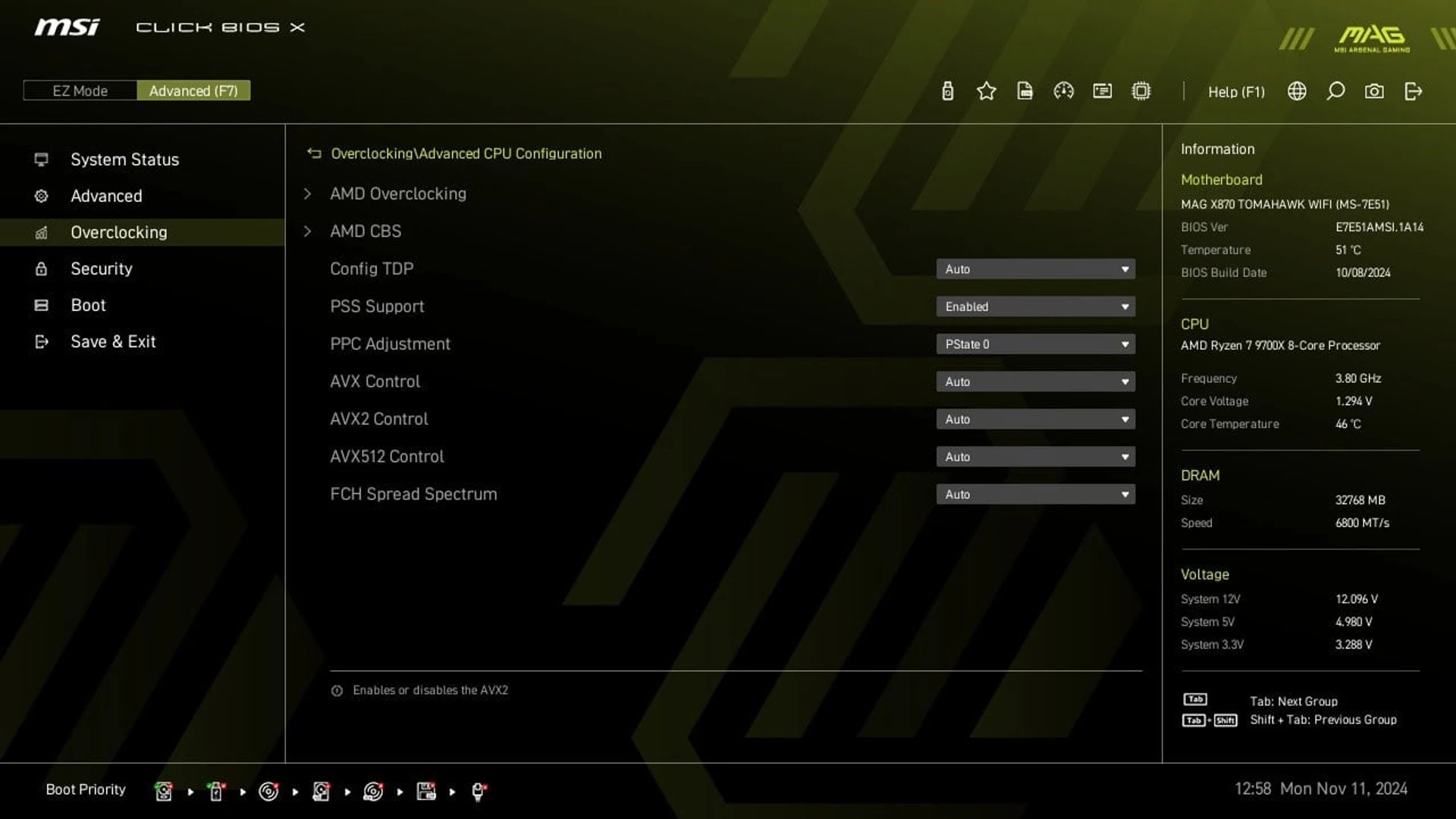Click the Overclocking\Advanced CPU Configuration breadcrumb
The image size is (1456, 819).
pos(466,153)
